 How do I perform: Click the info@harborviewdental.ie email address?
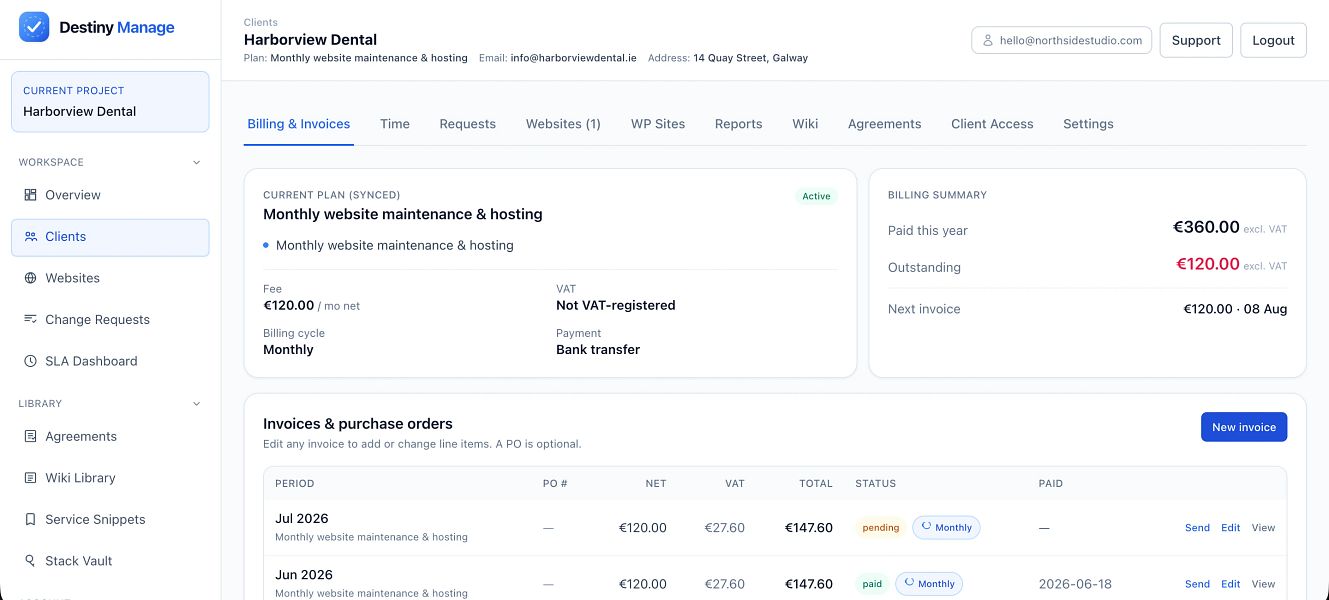pyautogui.click(x=573, y=58)
